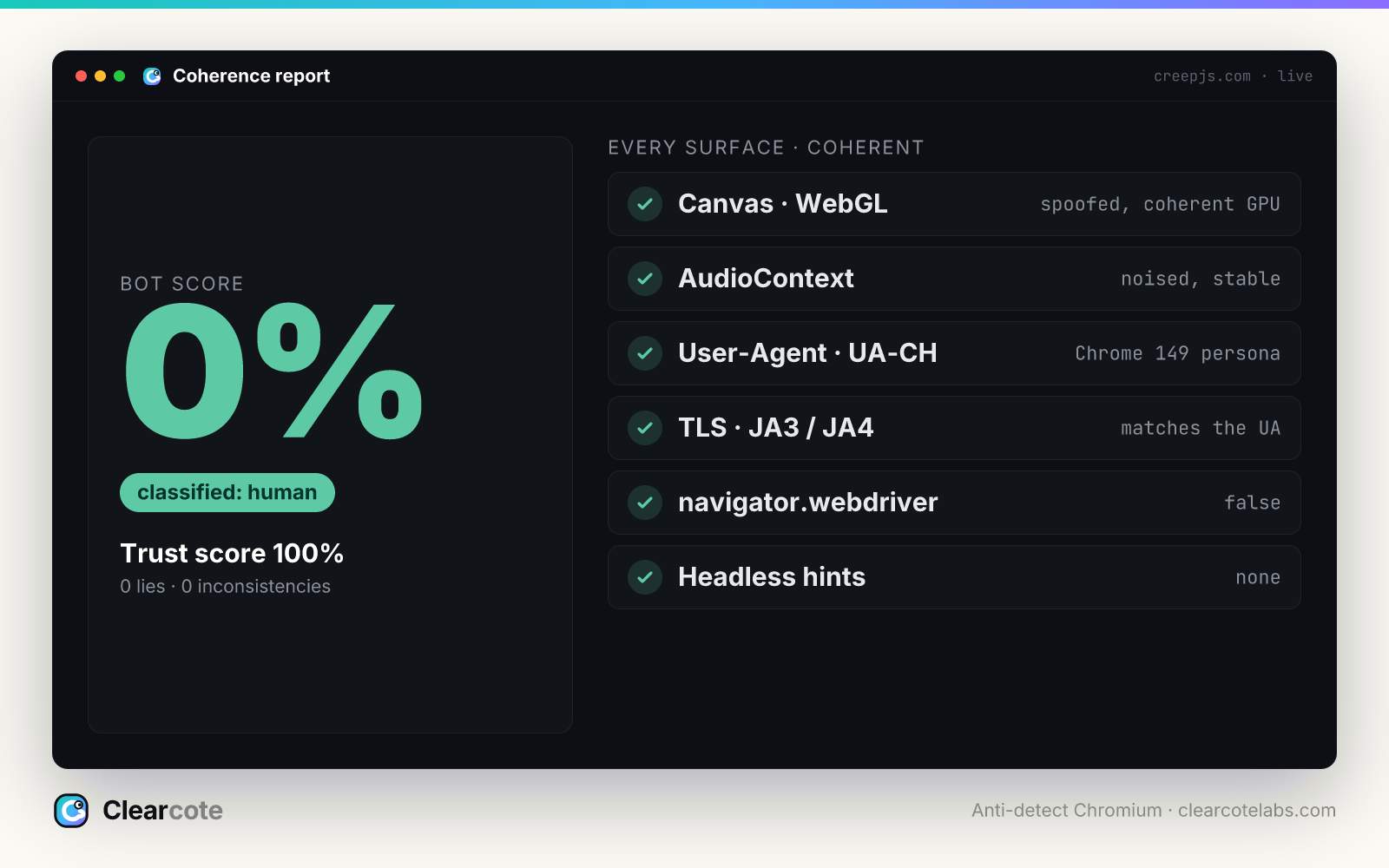
Task: Select the 'classified: human' badge
Action: coord(227,492)
